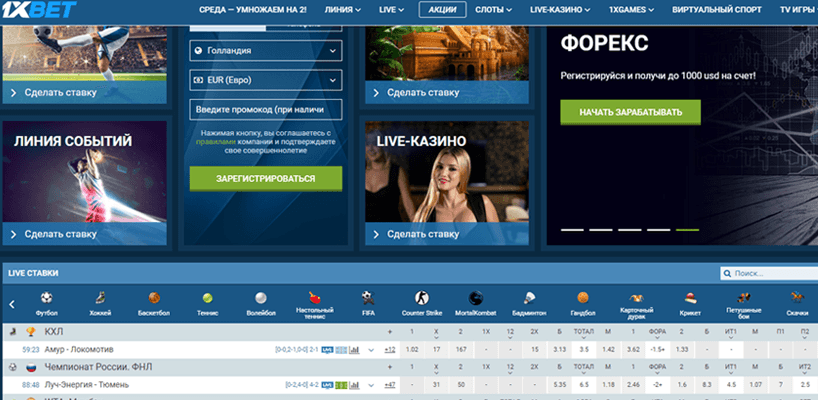Viewport: 818px width, 400px height.
Task: Open the TV ИГРЫ header item
Action: point(798,9)
